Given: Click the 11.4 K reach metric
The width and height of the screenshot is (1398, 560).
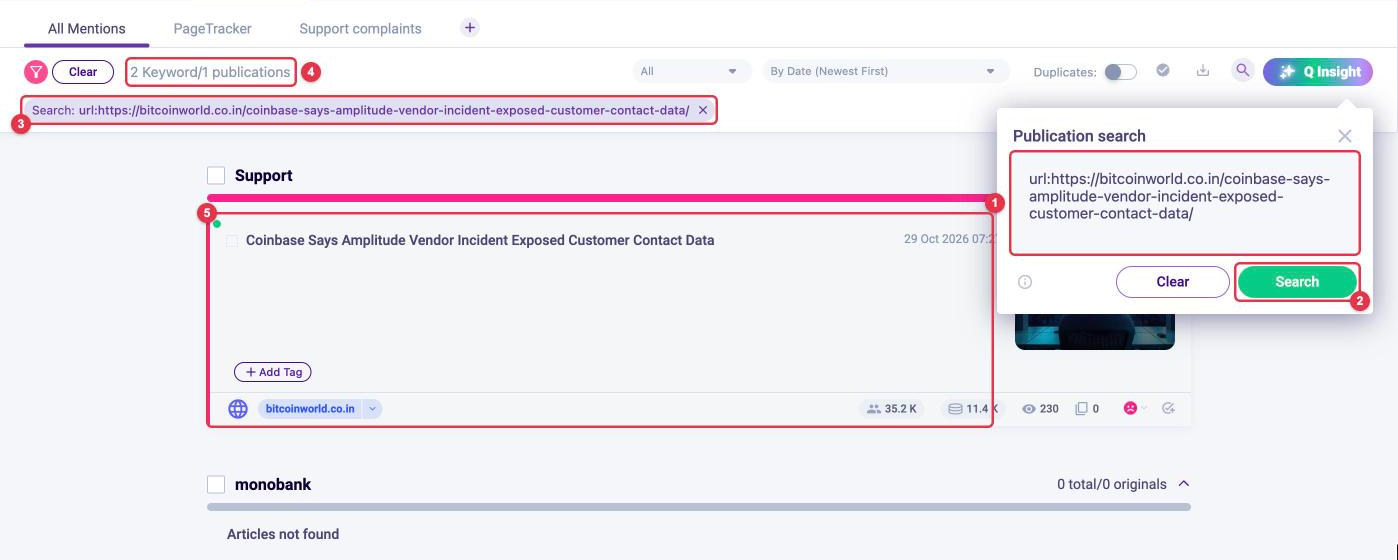Looking at the screenshot, I should click(x=972, y=408).
